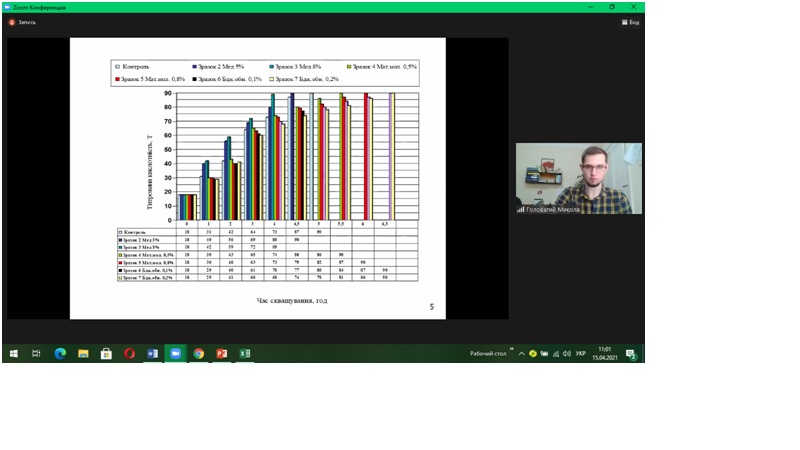Click the Запись recording indicator

click(22, 22)
